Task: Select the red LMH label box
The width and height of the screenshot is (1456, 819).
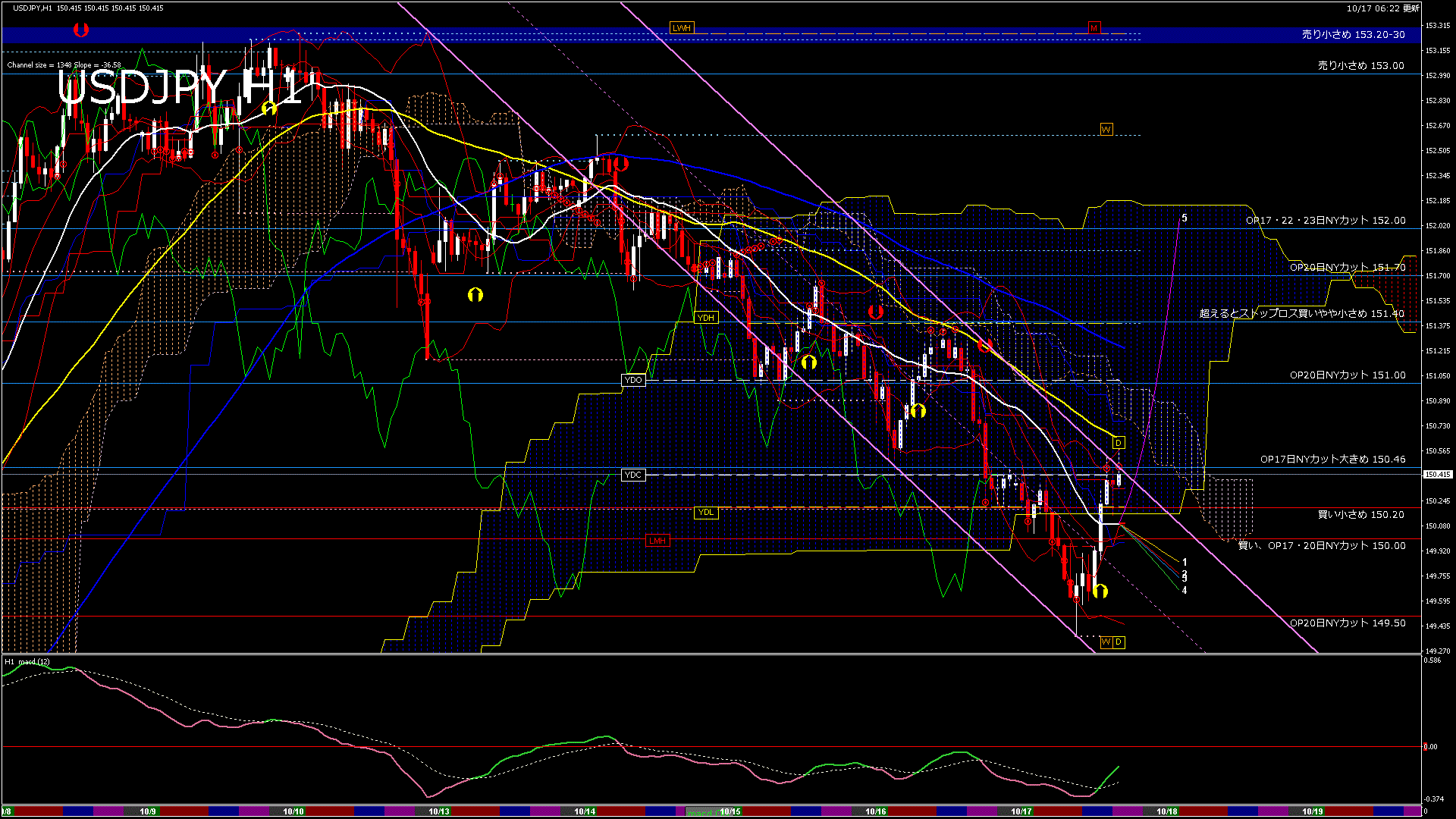Action: (x=657, y=541)
